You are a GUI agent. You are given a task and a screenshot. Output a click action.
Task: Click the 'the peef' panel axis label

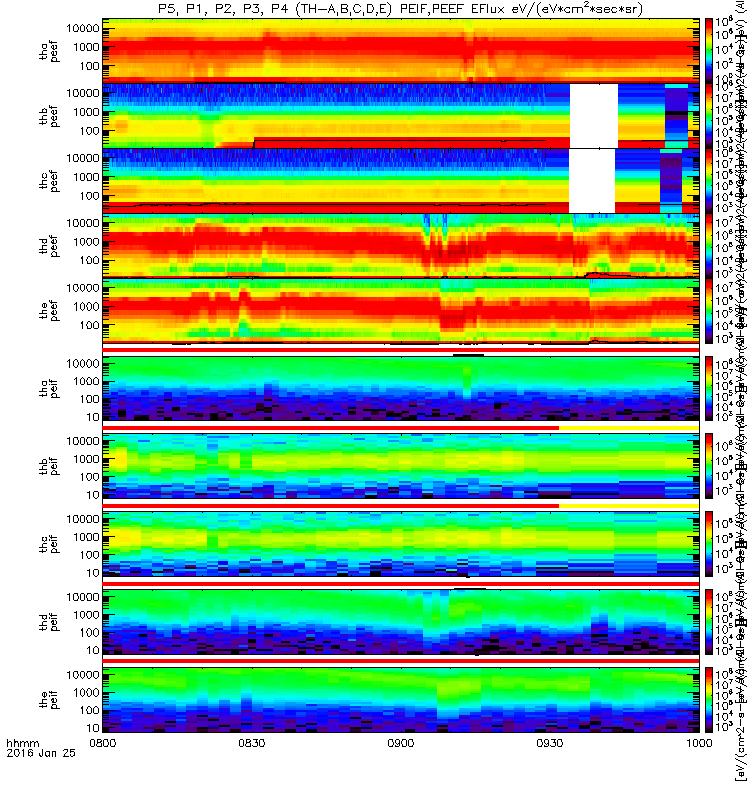coord(49,311)
